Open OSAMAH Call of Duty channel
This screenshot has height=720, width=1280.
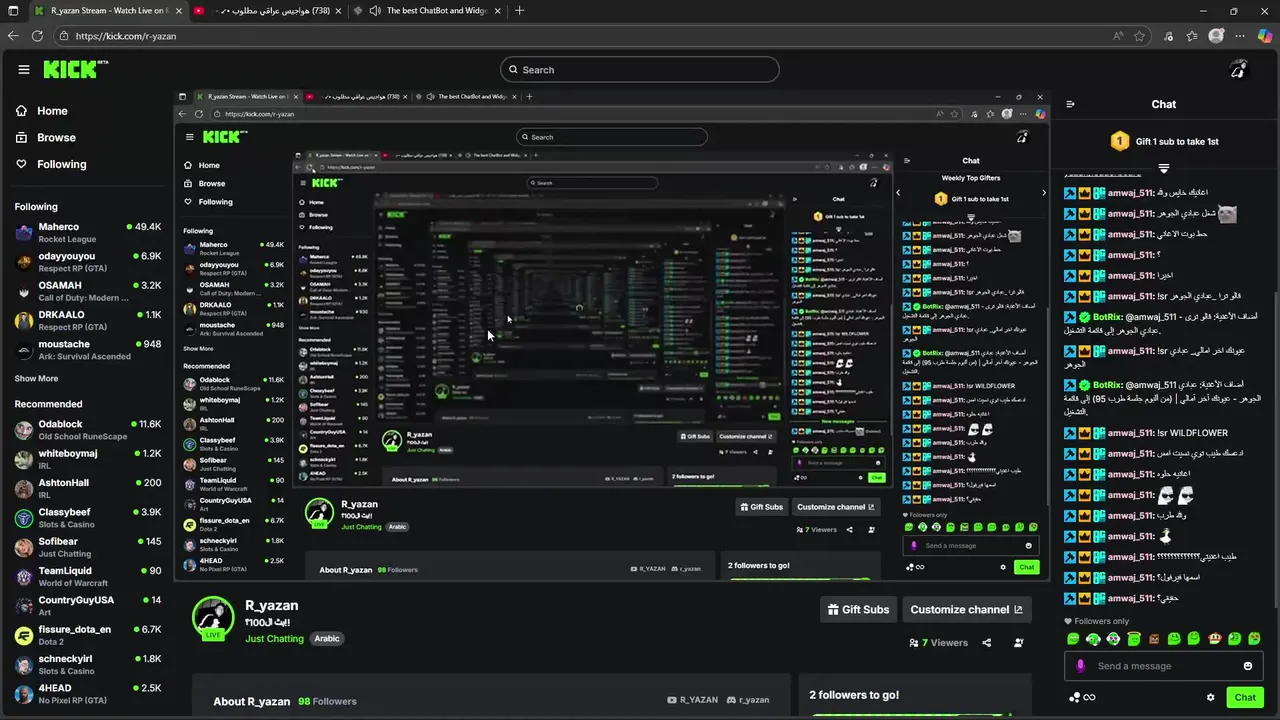point(88,291)
